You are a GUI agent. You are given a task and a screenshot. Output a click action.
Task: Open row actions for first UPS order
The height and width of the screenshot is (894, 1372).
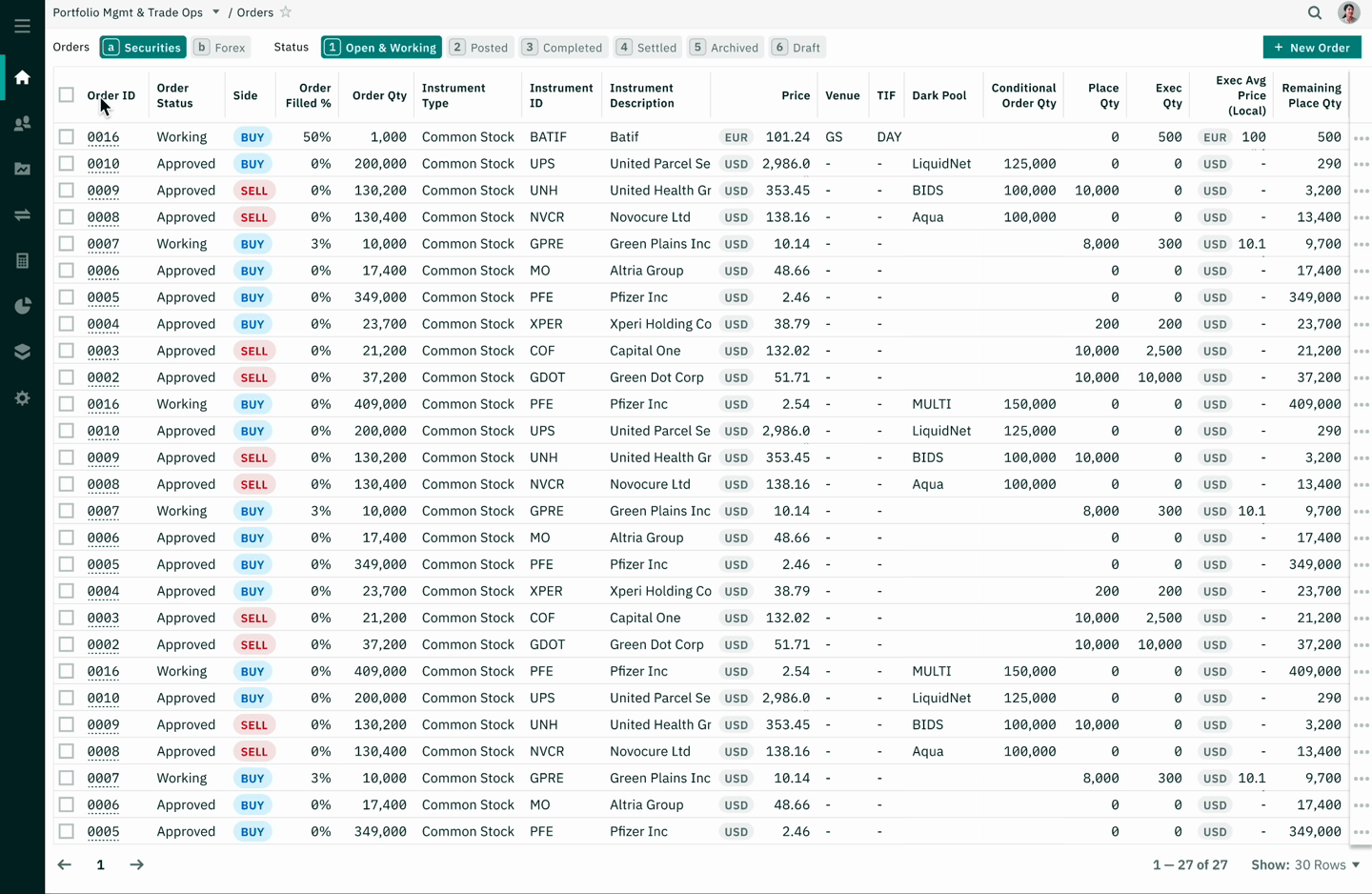tap(1361, 165)
